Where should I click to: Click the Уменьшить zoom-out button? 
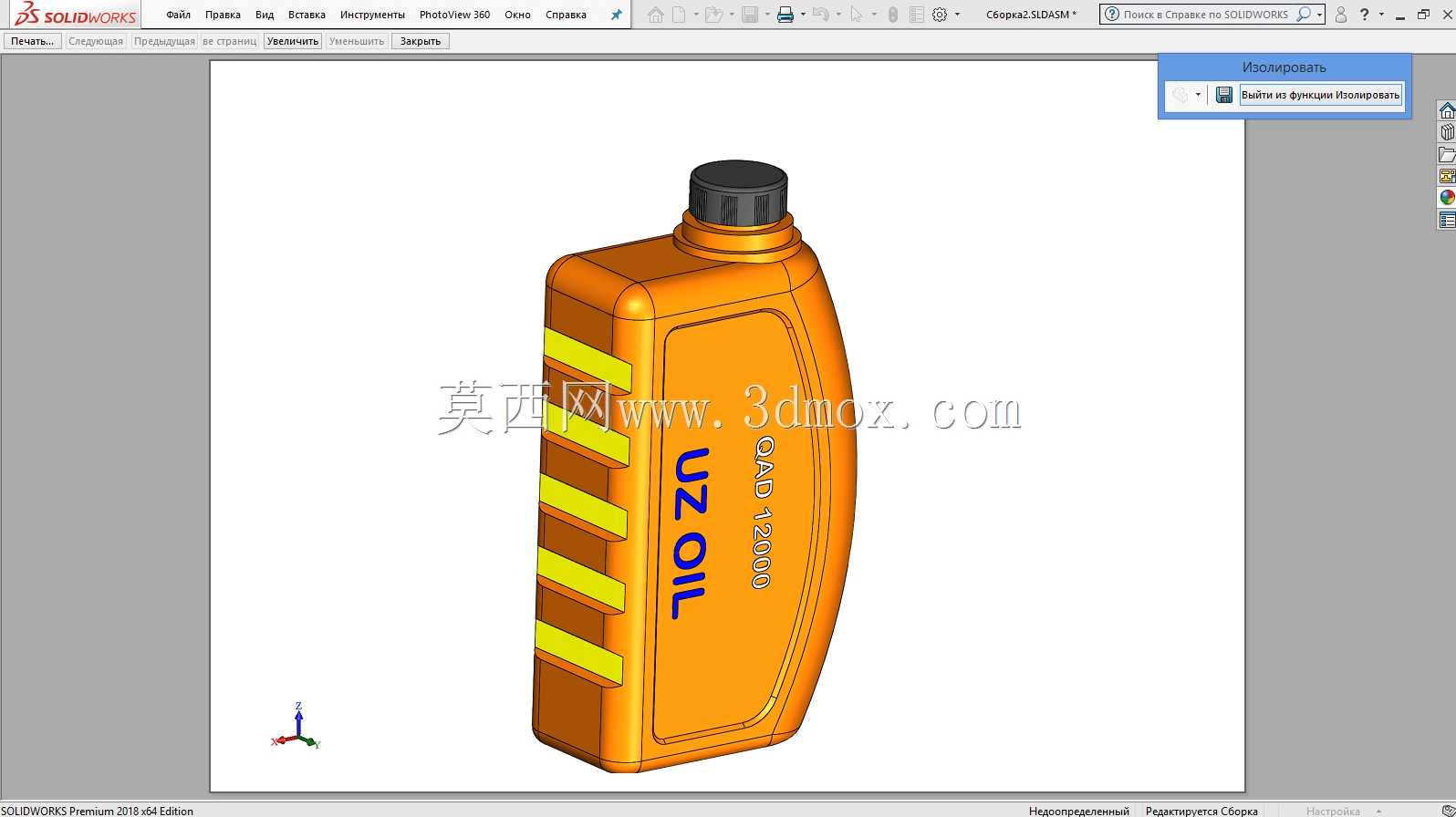click(x=357, y=41)
